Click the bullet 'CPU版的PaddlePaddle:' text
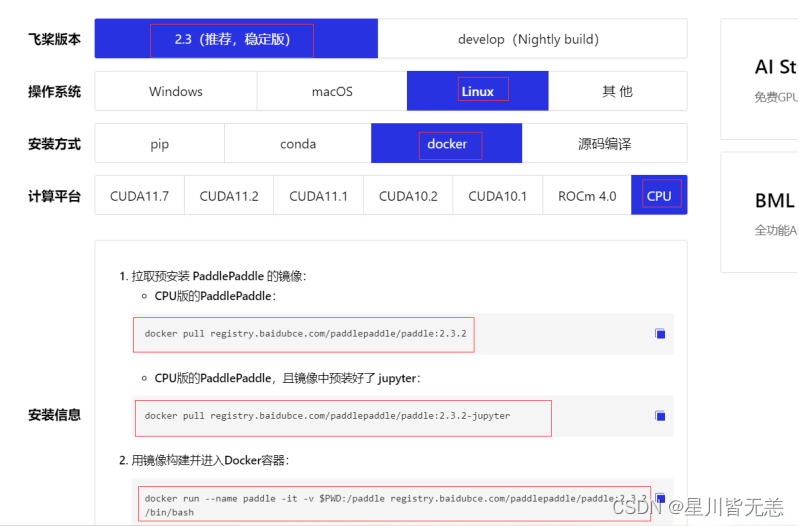 [215, 296]
